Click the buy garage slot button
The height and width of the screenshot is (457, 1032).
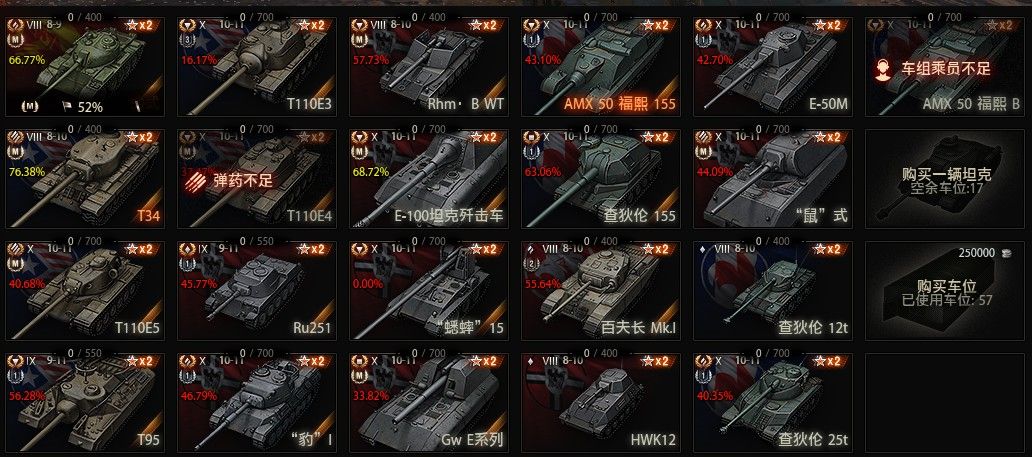coord(945,291)
